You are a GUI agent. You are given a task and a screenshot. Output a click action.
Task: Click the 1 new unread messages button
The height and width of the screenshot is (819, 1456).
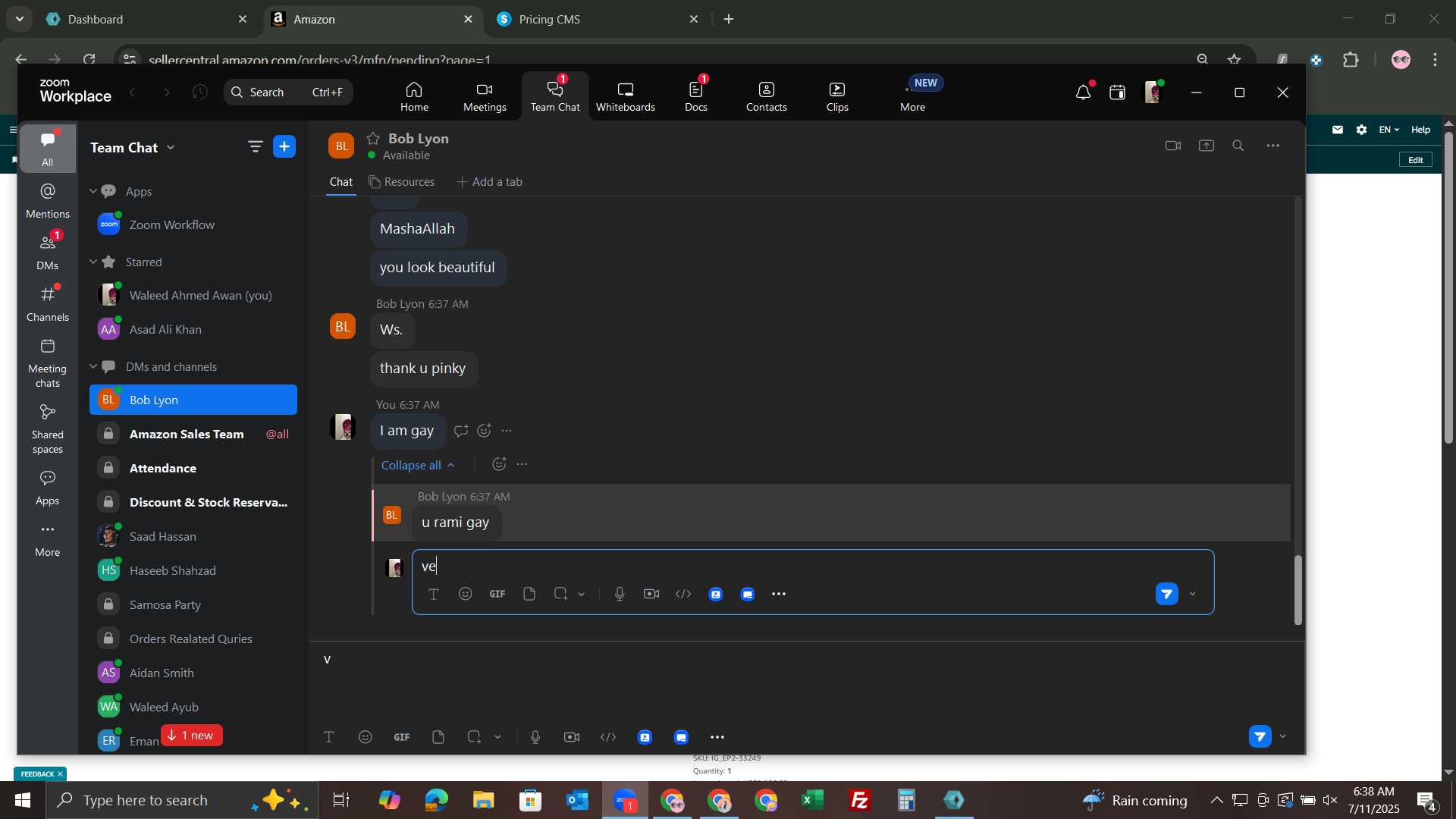click(x=192, y=736)
